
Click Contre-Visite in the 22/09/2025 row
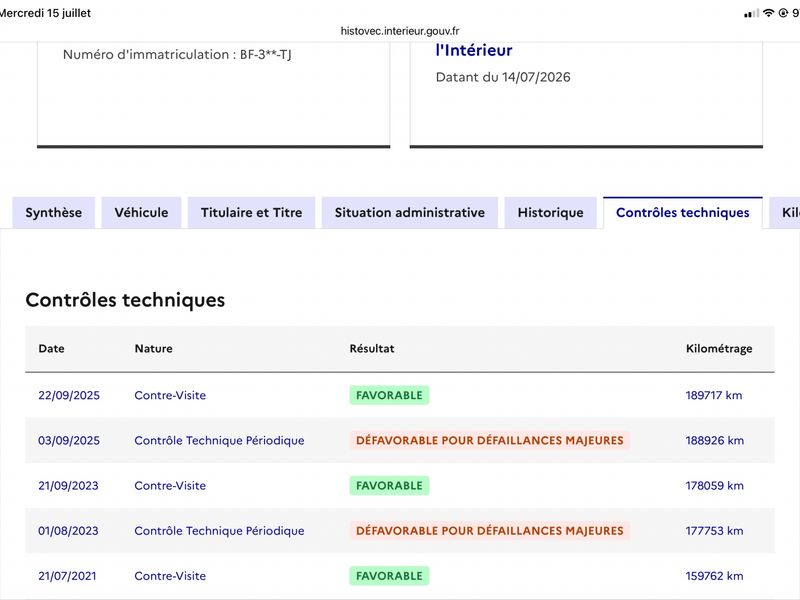coord(170,395)
